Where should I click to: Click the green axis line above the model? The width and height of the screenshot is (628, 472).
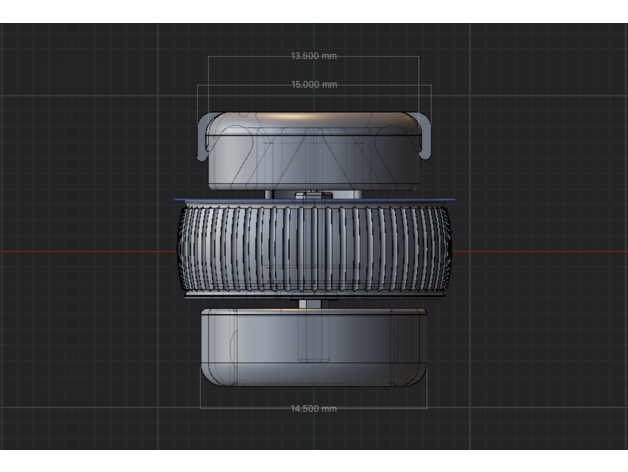[x=314, y=35]
